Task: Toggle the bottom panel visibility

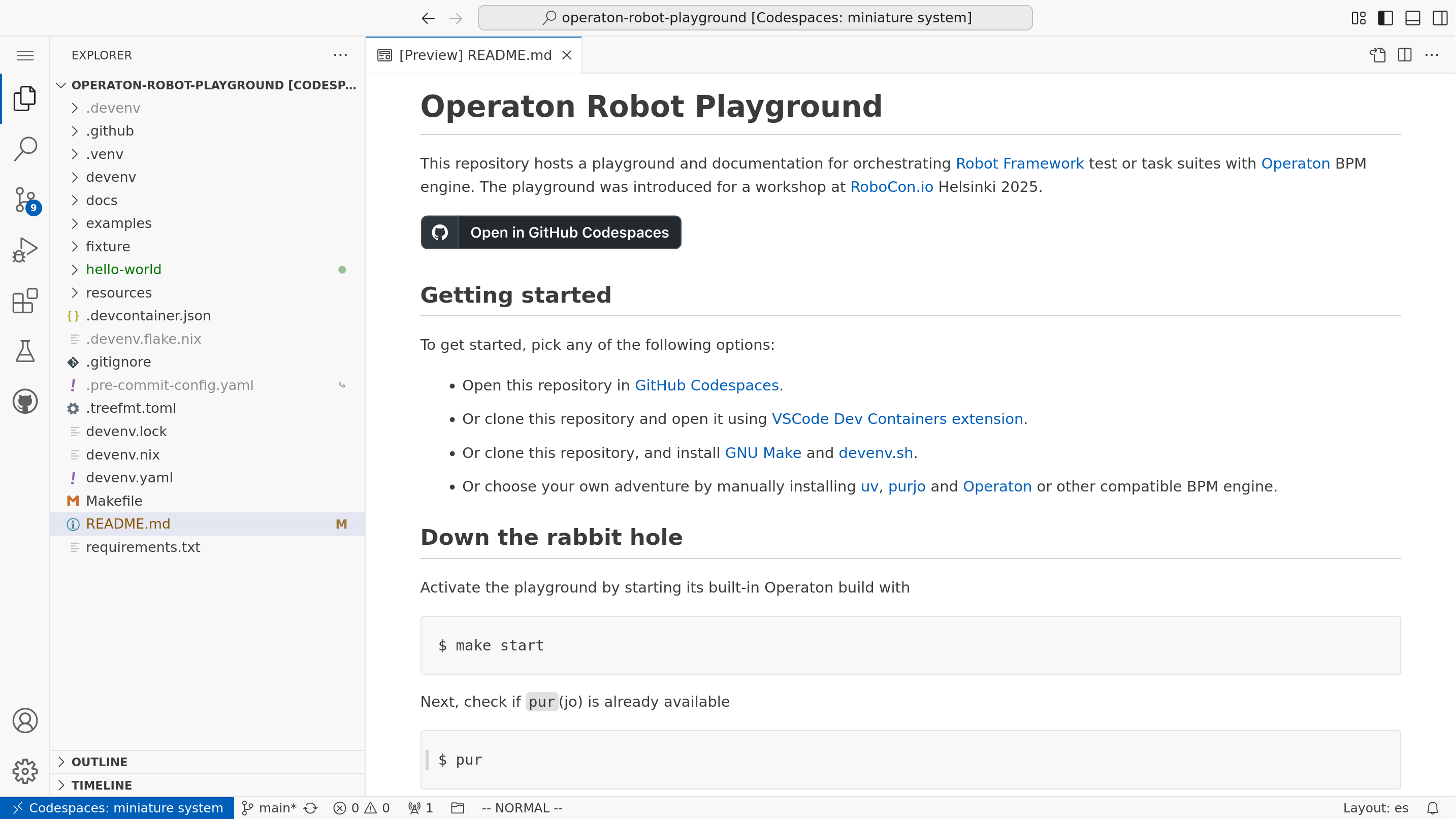Action: pos(1413,18)
